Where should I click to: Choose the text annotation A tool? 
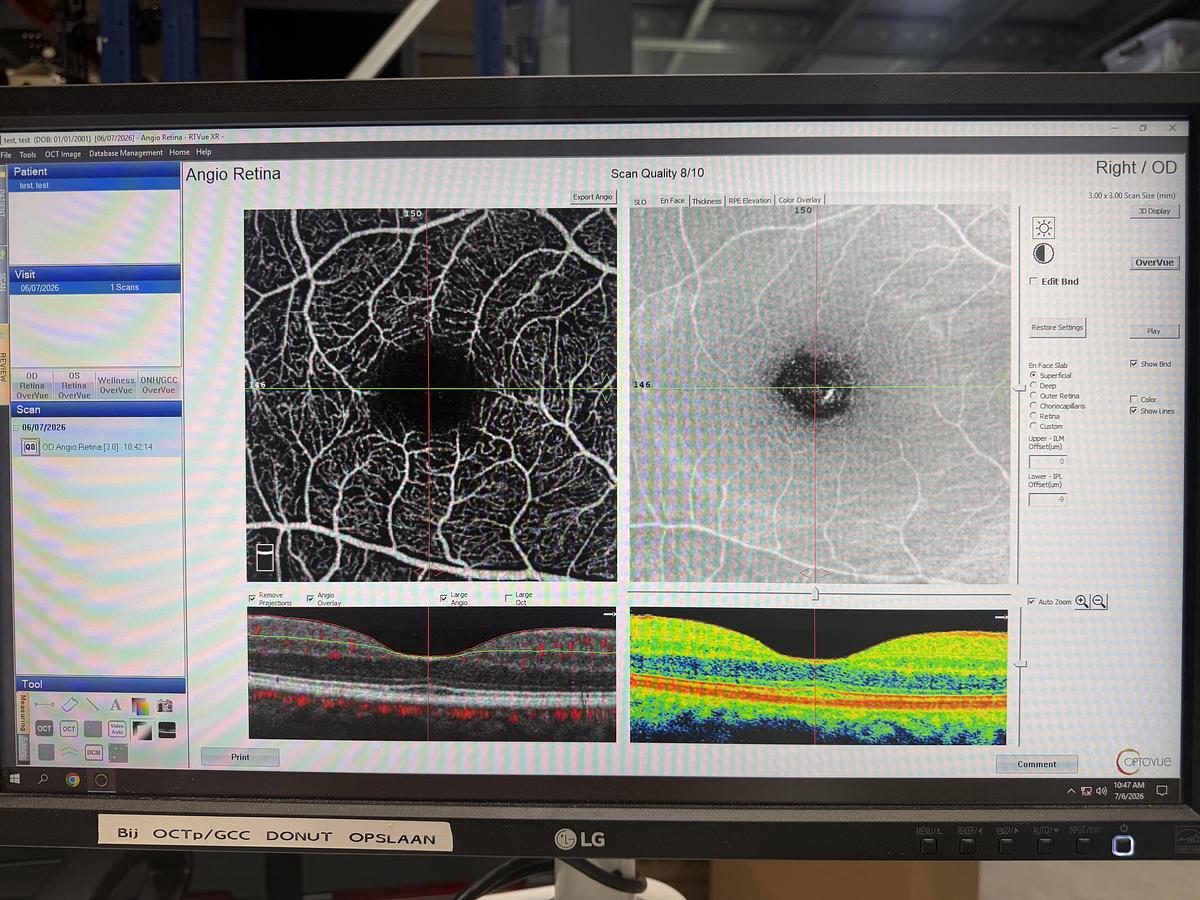coord(115,705)
